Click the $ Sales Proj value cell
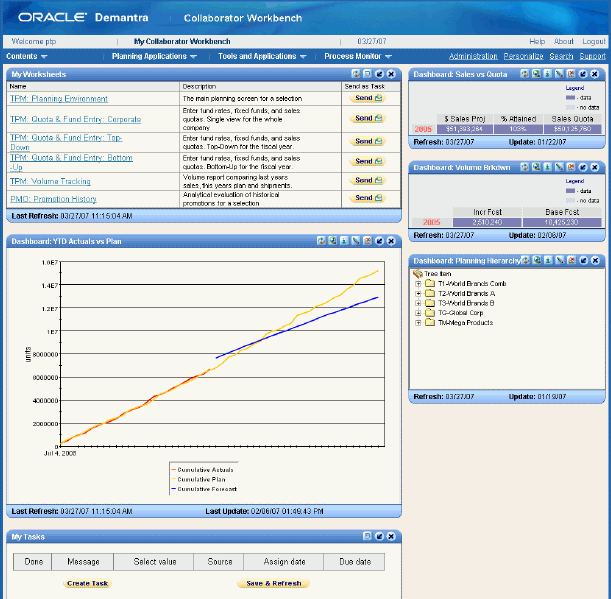The width and height of the screenshot is (611, 599). (x=464, y=129)
